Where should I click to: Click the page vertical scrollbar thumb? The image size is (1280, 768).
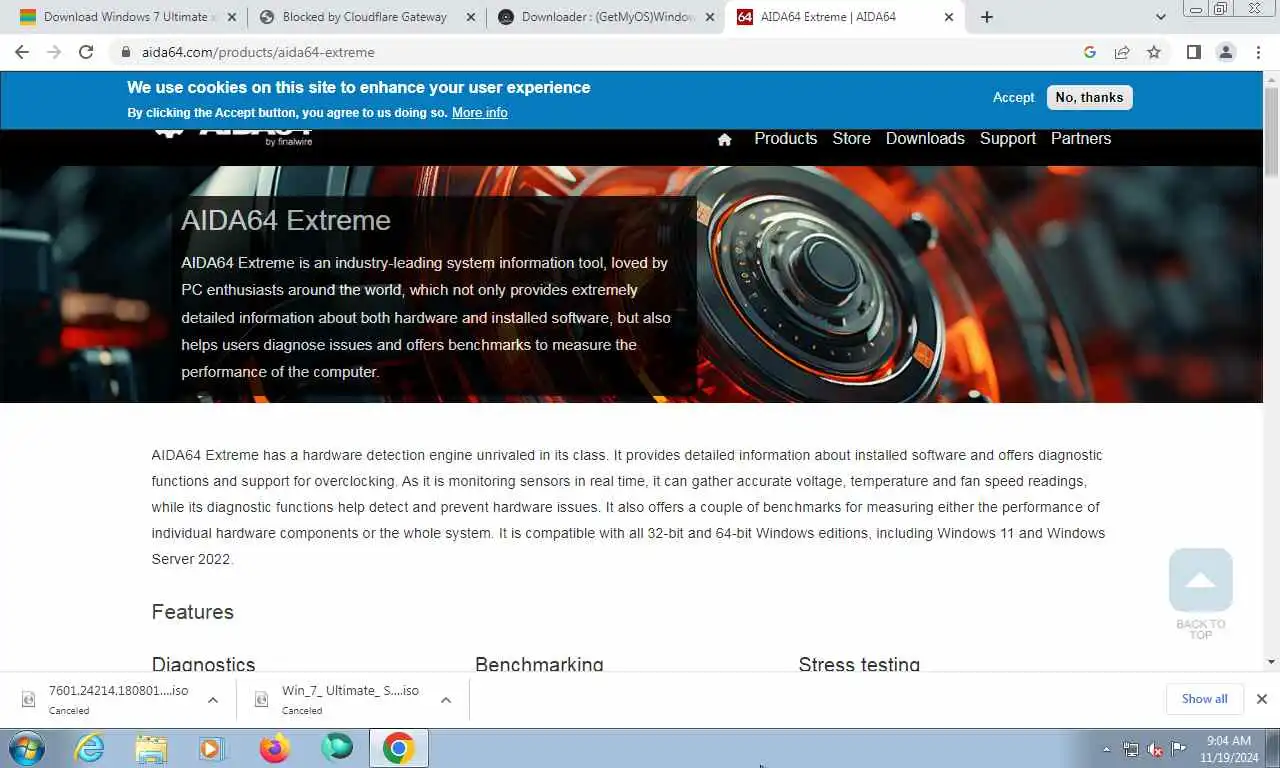[x=1271, y=130]
